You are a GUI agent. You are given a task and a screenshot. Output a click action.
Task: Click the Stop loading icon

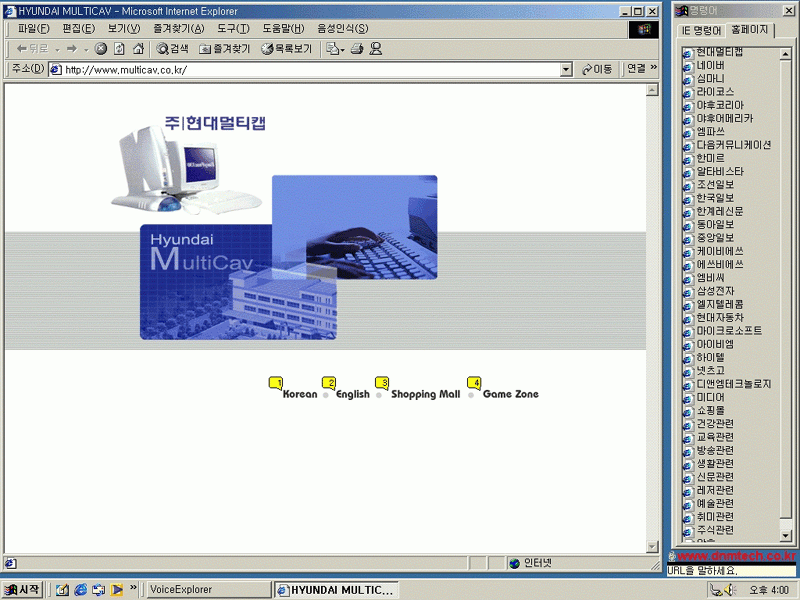click(x=101, y=49)
